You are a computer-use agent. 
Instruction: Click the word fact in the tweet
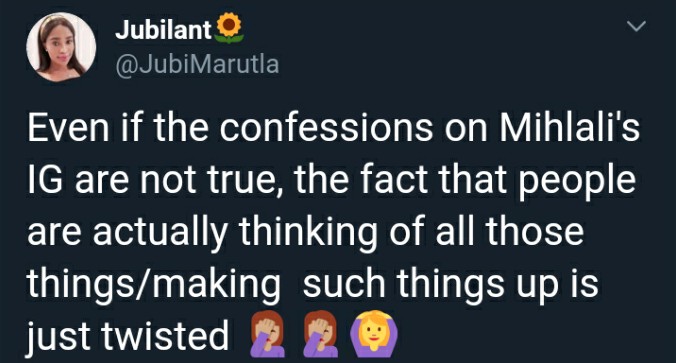coord(394,180)
